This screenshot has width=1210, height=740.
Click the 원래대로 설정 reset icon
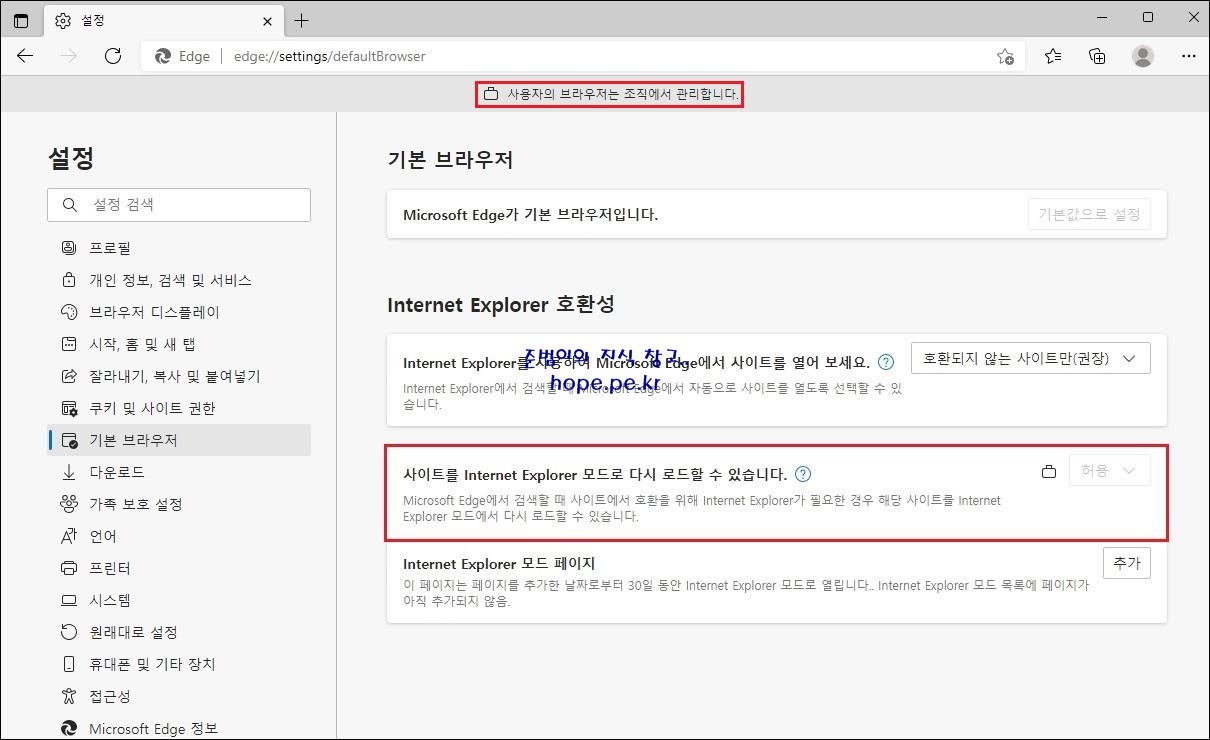pyautogui.click(x=69, y=632)
